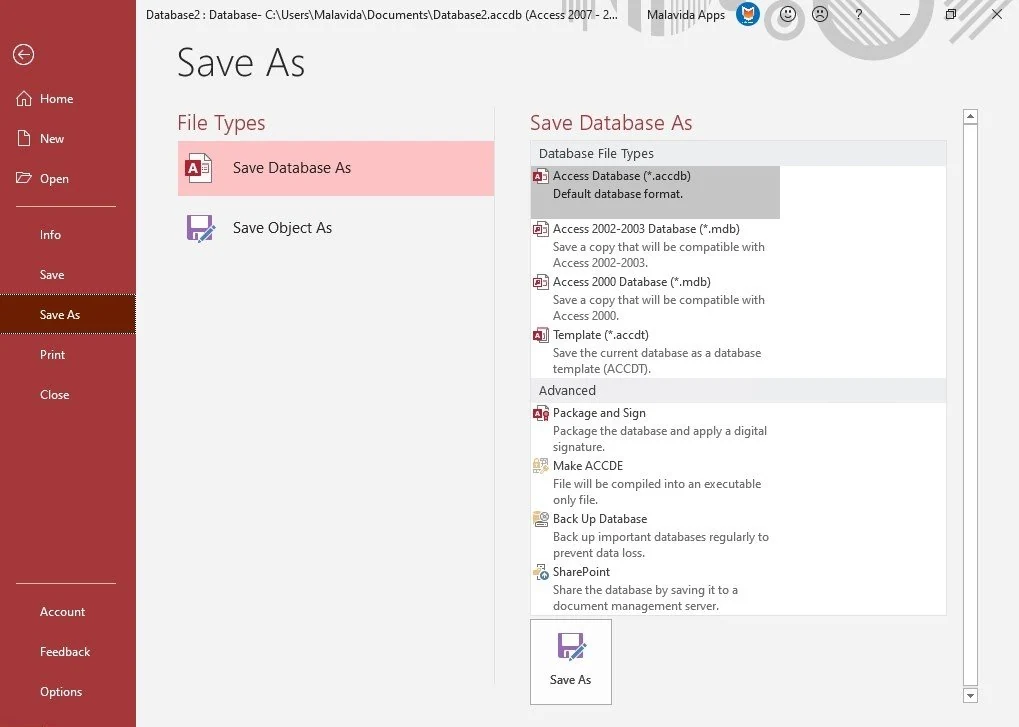The image size is (1019, 727).
Task: Click the frowning face feedback icon
Action: pos(820,14)
